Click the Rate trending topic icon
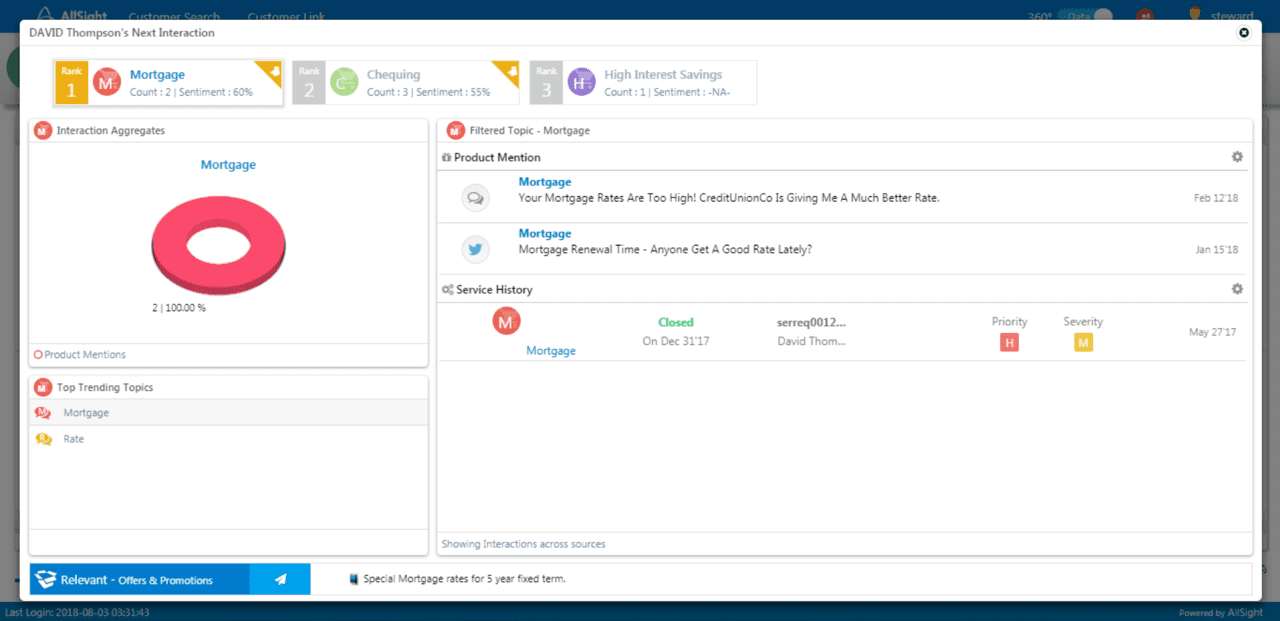Screen dimensions: 1280x621 pyautogui.click(x=44, y=439)
